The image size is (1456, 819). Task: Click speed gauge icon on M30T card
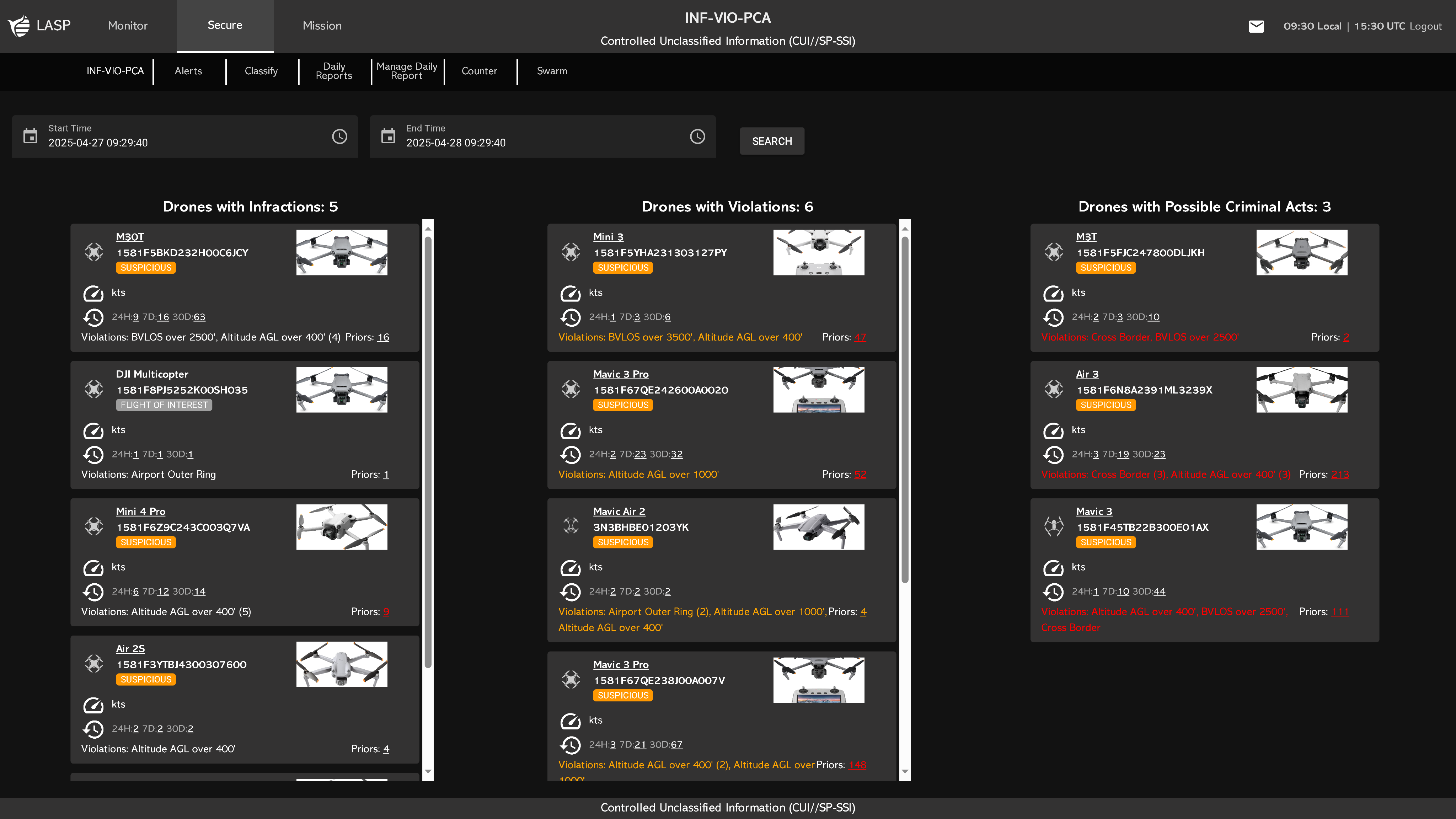click(93, 293)
